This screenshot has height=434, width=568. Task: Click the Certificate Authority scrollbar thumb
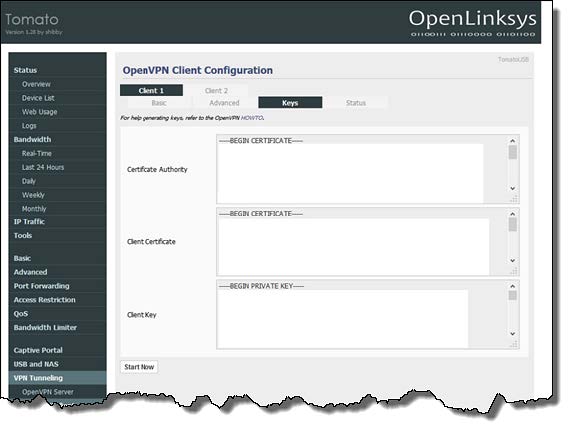(x=513, y=152)
